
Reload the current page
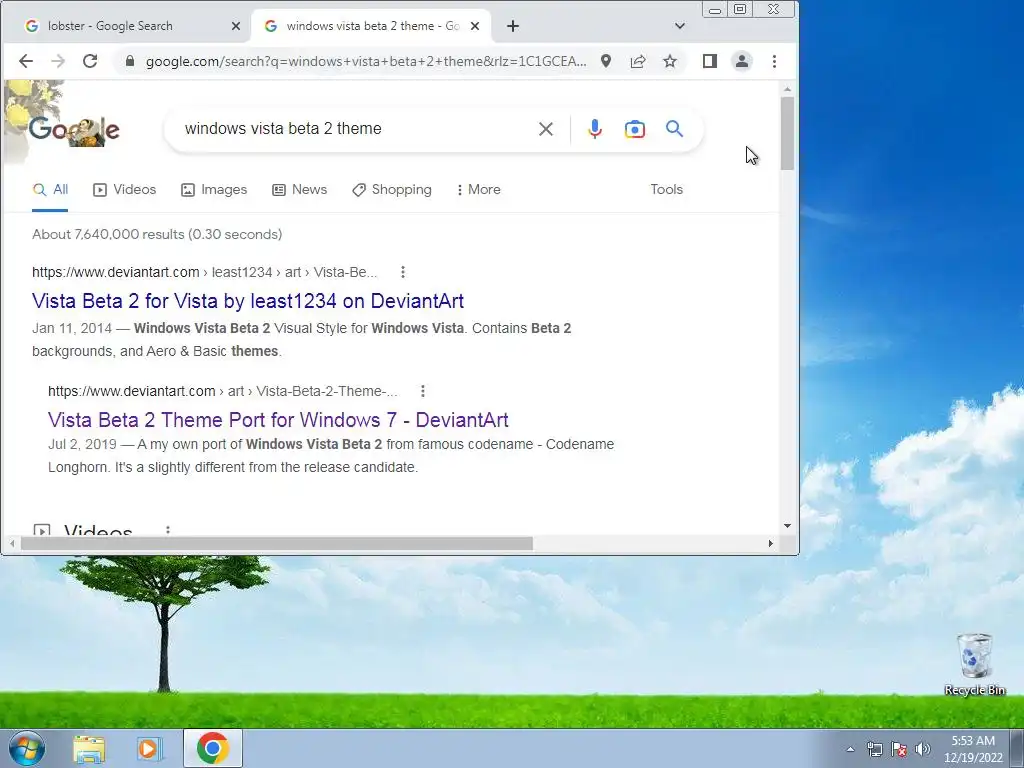point(90,61)
